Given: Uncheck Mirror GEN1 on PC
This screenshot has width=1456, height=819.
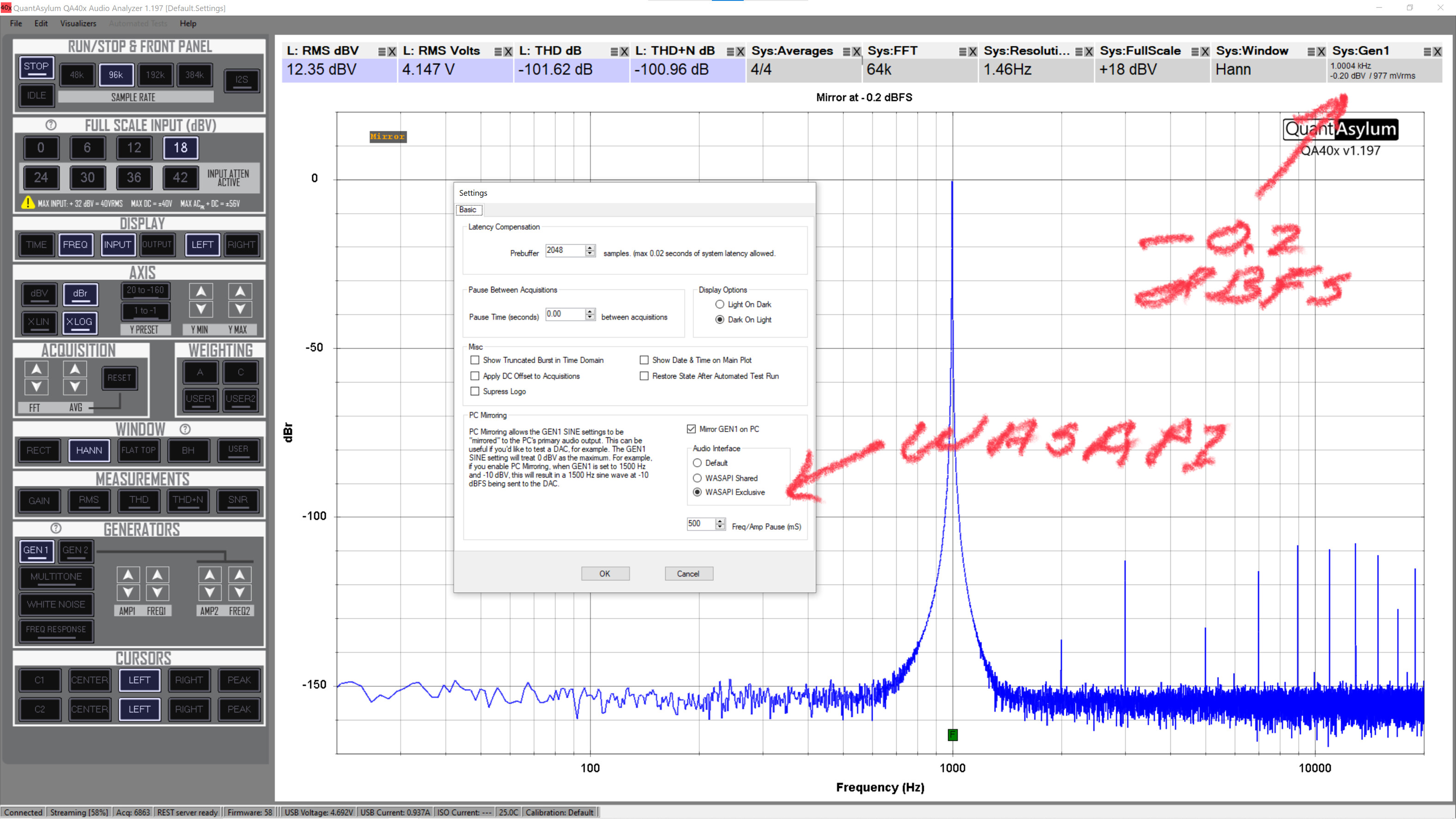Looking at the screenshot, I should click(x=691, y=429).
